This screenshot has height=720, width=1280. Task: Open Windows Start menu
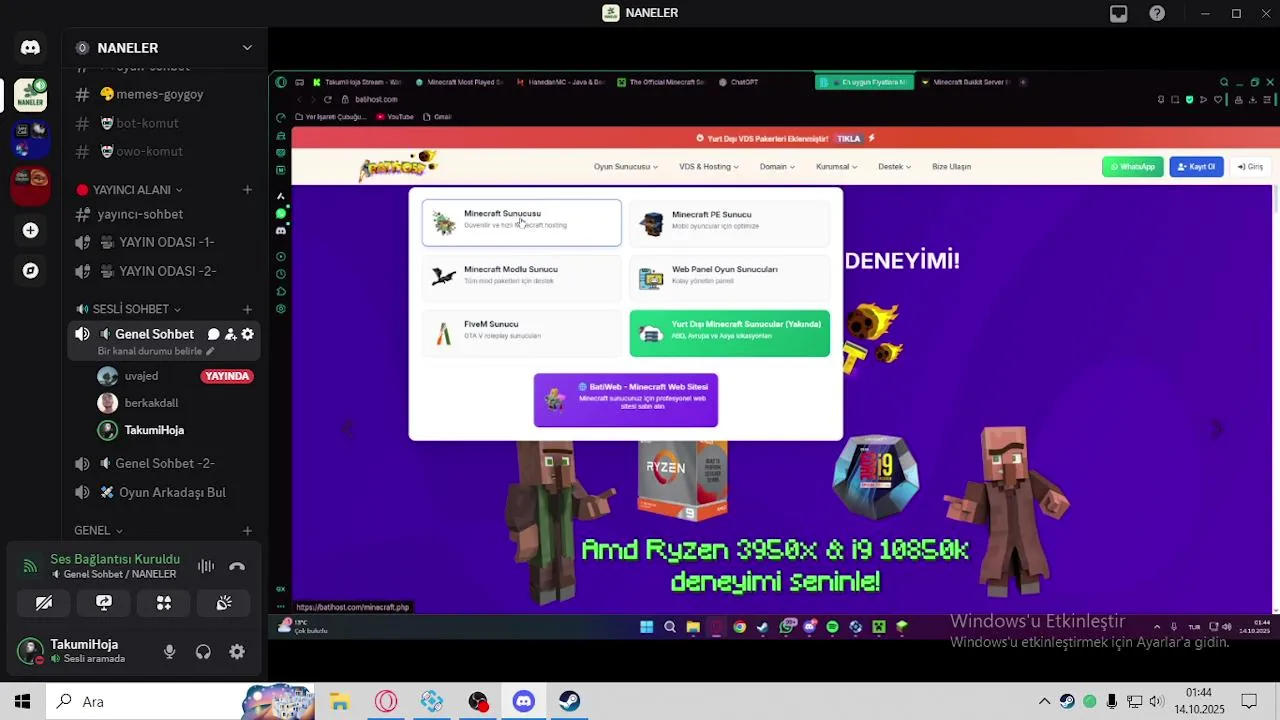pos(22,701)
